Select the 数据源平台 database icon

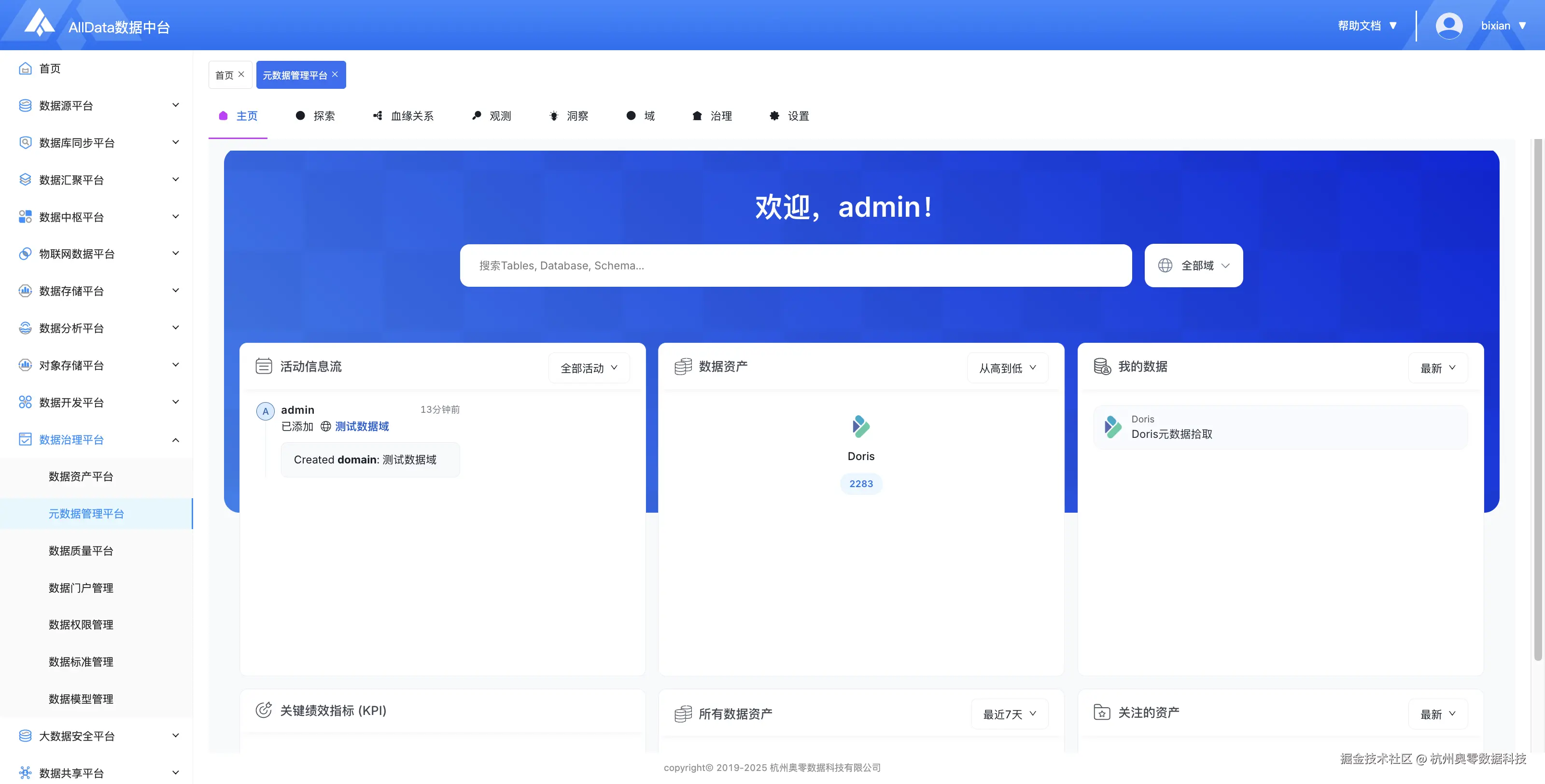(25, 105)
